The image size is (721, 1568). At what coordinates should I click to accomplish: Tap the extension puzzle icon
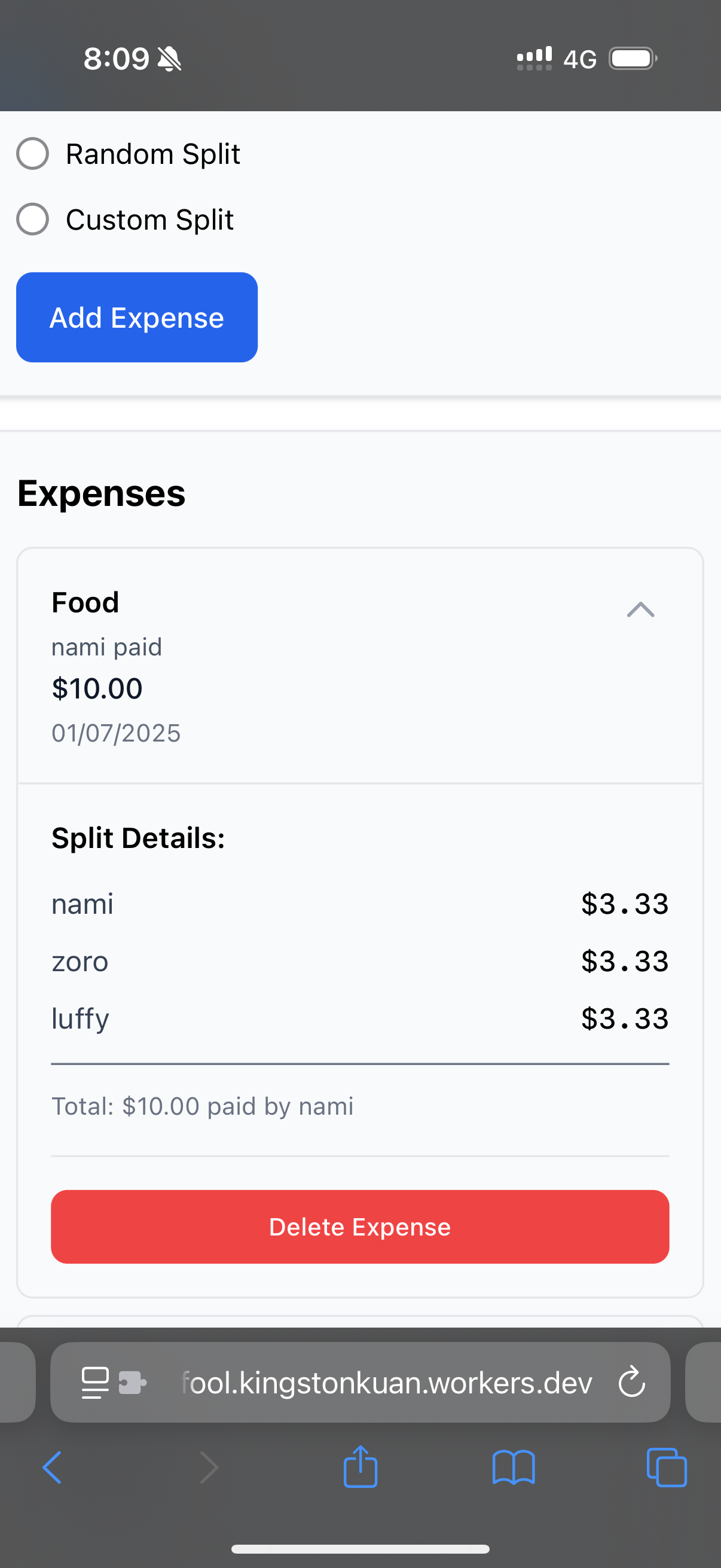pyautogui.click(x=132, y=1383)
